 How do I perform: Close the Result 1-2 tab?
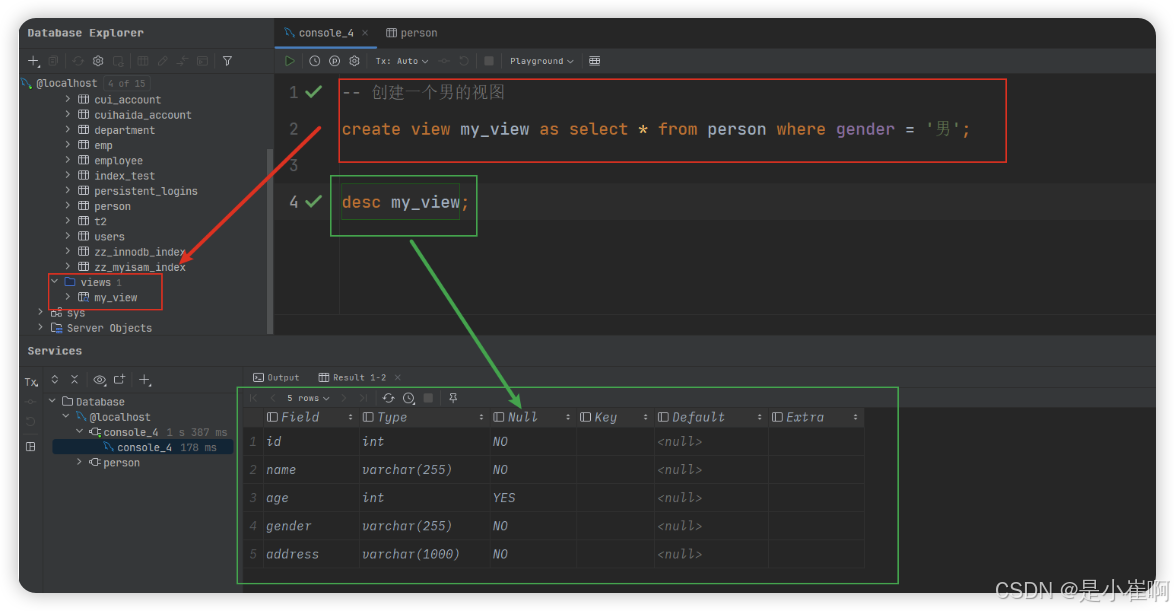point(398,377)
